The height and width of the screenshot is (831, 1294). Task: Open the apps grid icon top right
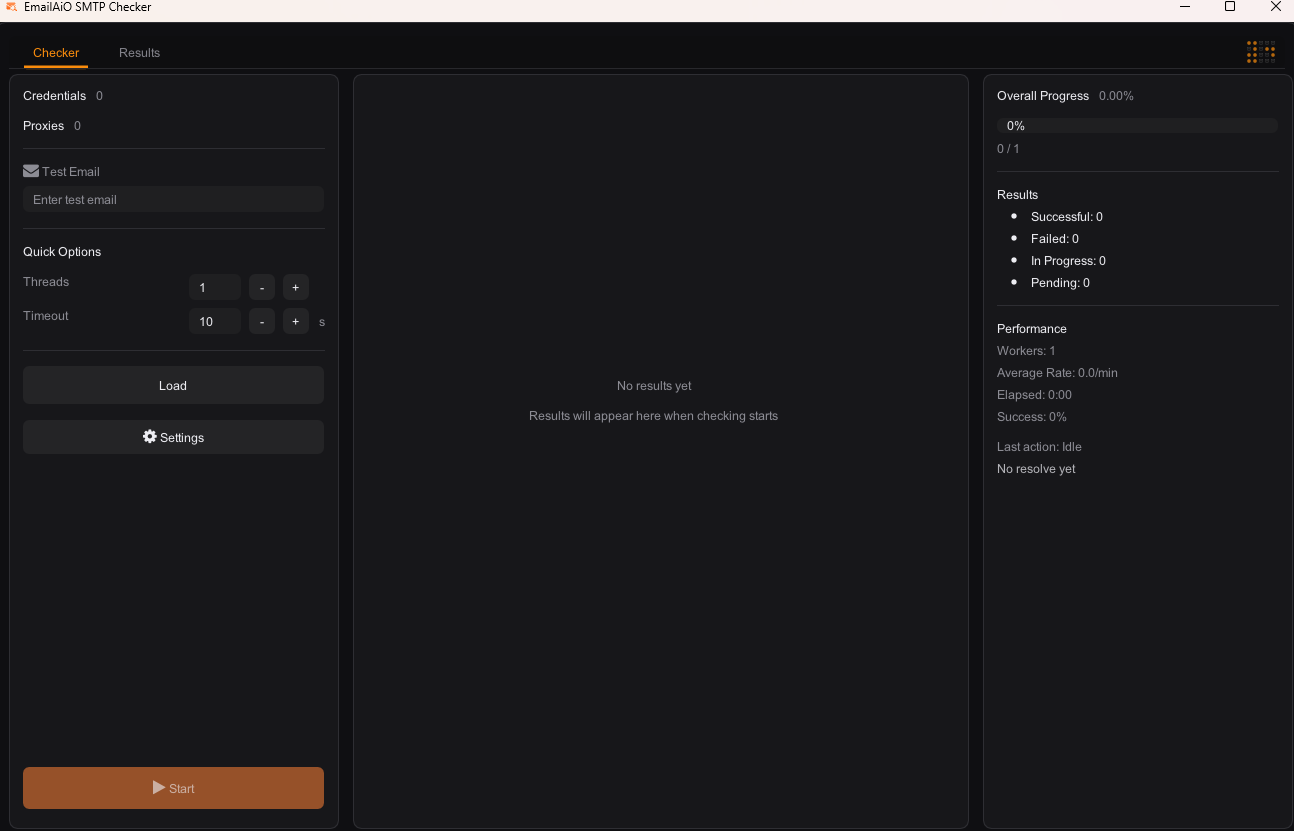[1260, 51]
